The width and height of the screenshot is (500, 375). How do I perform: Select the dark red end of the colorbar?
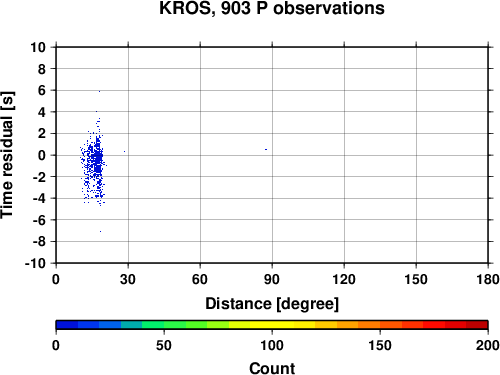click(477, 325)
